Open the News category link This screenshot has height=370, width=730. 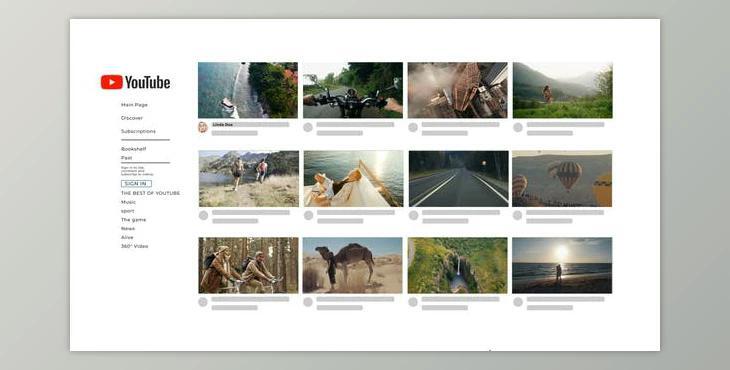tap(128, 229)
